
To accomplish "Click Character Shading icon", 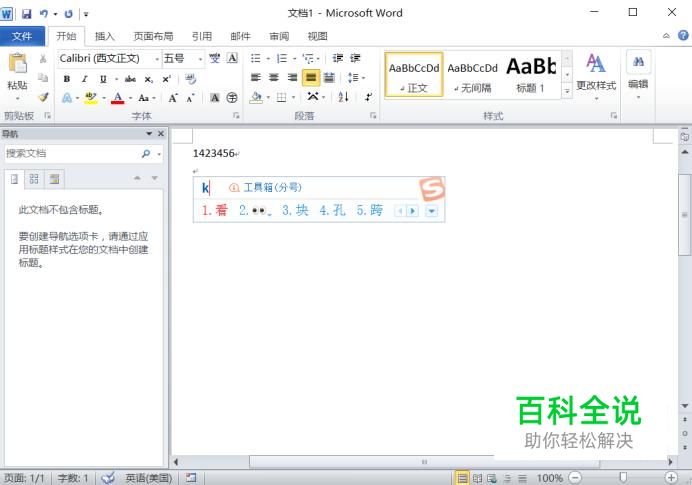I will coord(214,98).
